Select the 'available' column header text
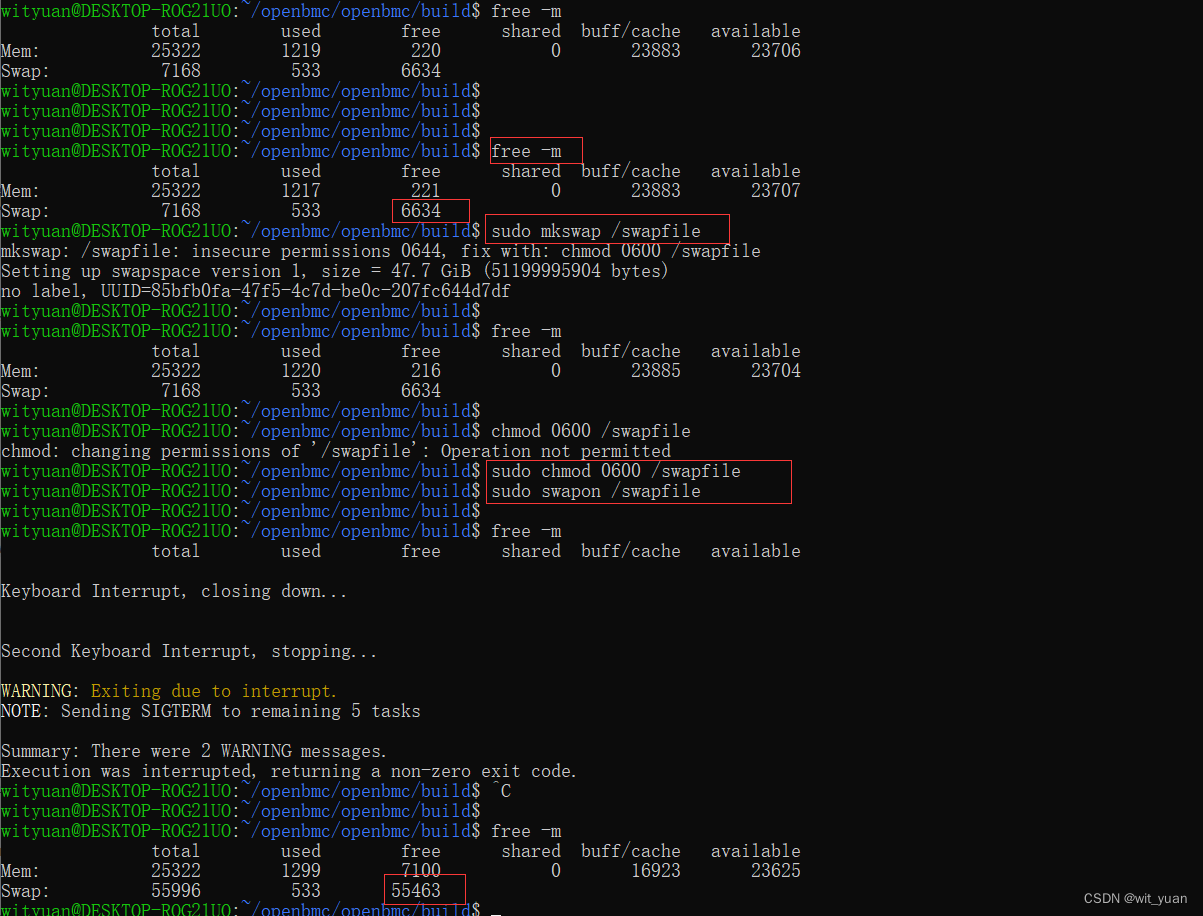The height and width of the screenshot is (916, 1203). click(755, 30)
